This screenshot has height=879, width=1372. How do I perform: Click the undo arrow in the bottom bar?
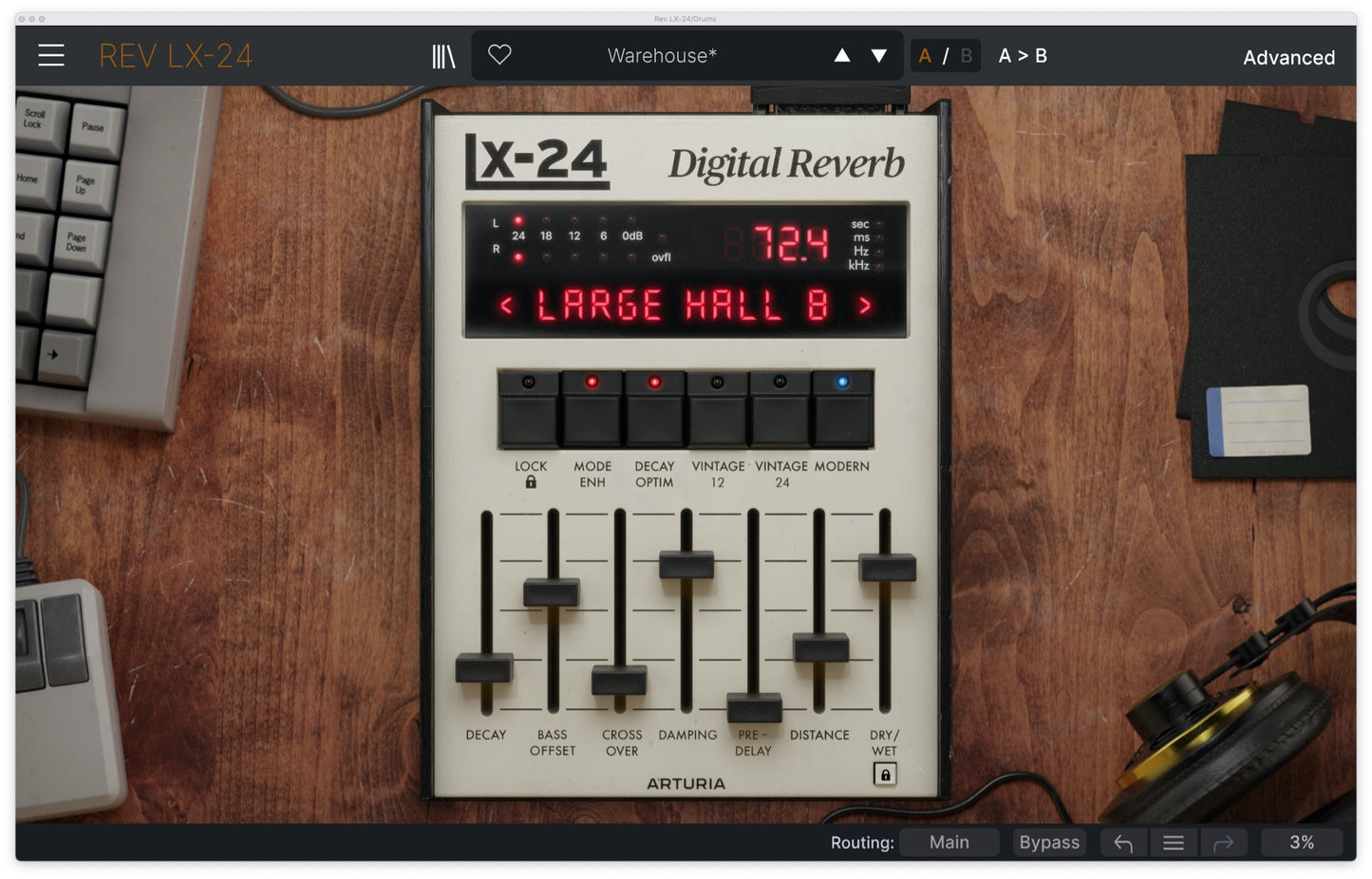1122,842
